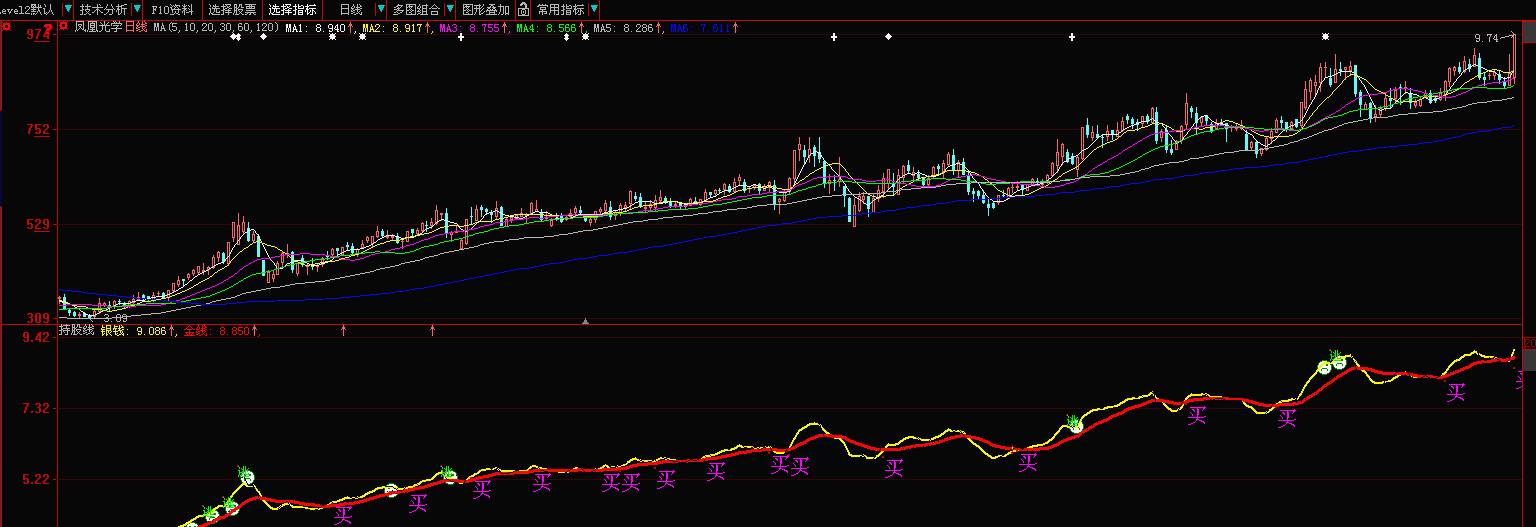Open the 技术分析 menu
This screenshot has height=527, width=1536.
[103, 10]
